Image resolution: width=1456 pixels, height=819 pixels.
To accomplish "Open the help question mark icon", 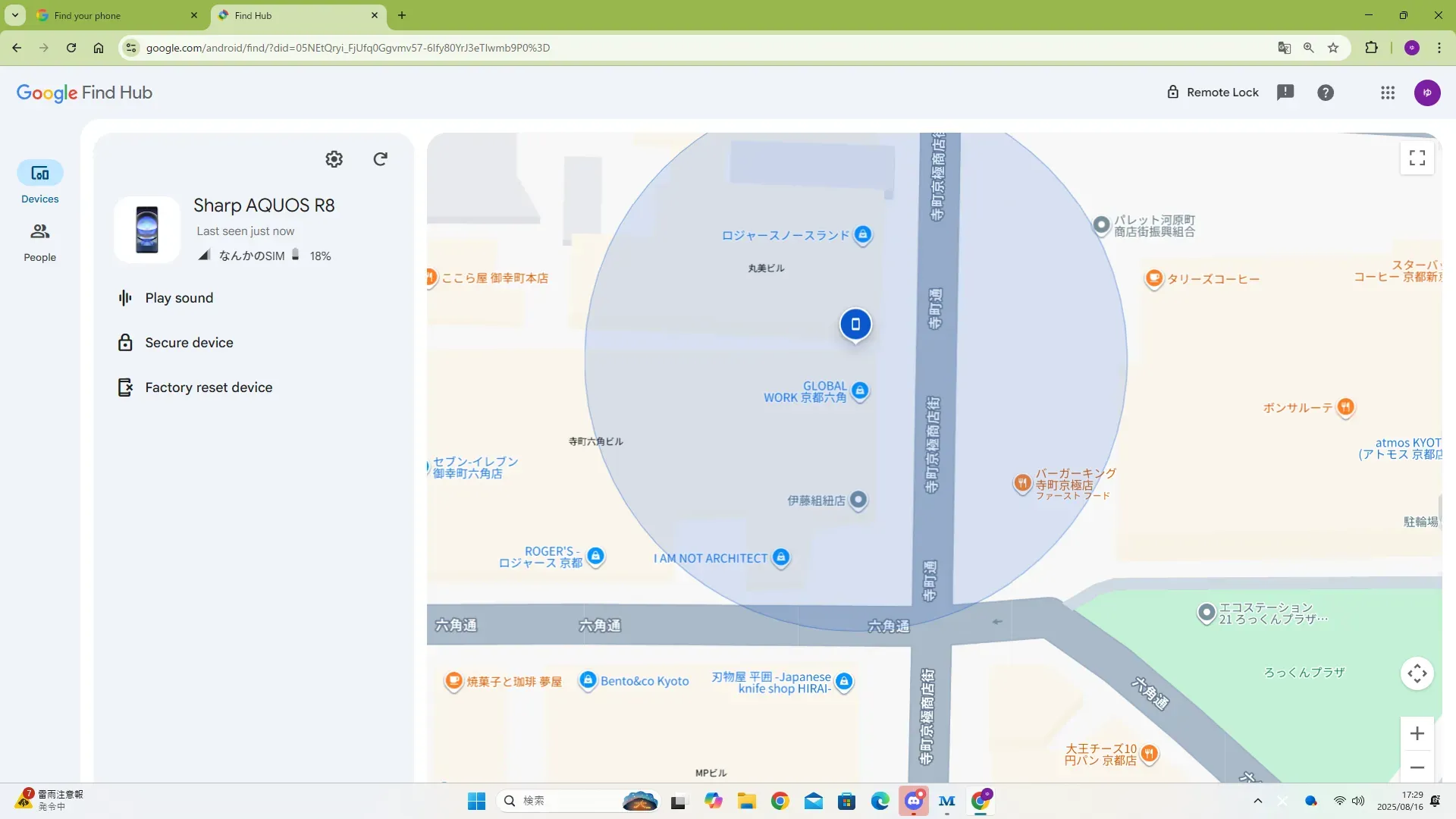I will (x=1326, y=93).
